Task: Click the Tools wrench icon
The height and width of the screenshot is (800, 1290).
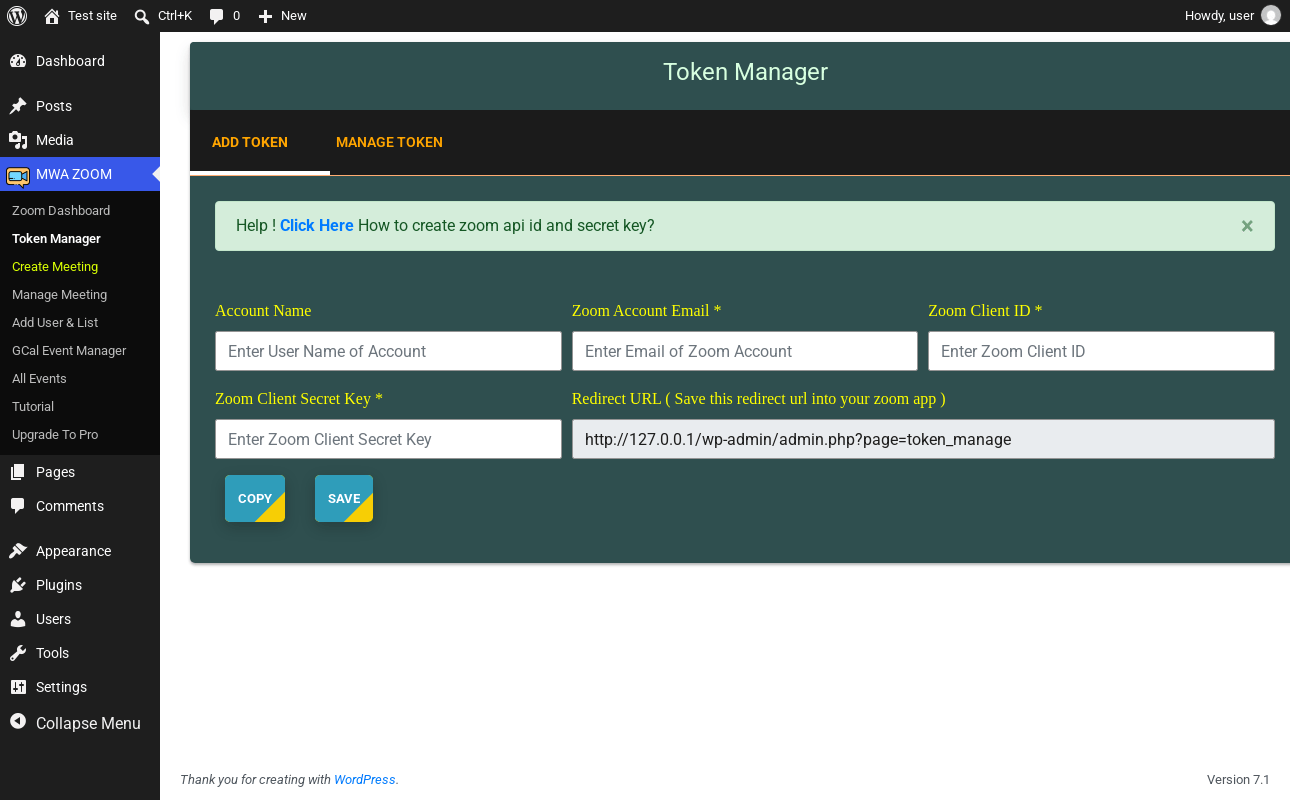Action: [18, 653]
